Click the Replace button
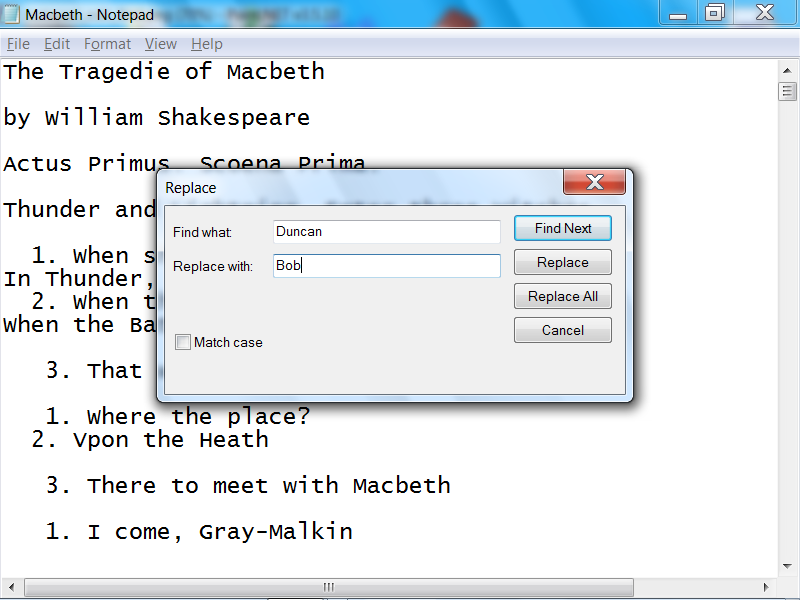 [x=562, y=262]
